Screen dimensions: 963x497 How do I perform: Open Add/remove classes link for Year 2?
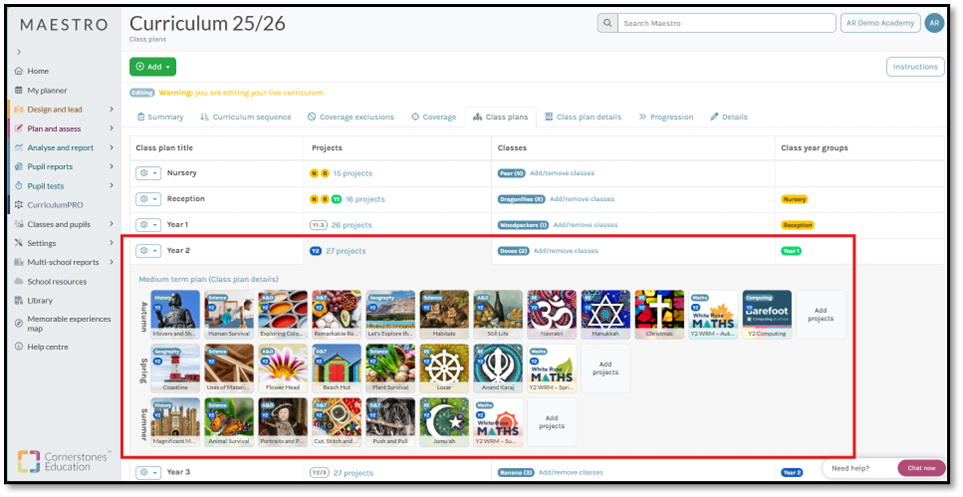[565, 251]
